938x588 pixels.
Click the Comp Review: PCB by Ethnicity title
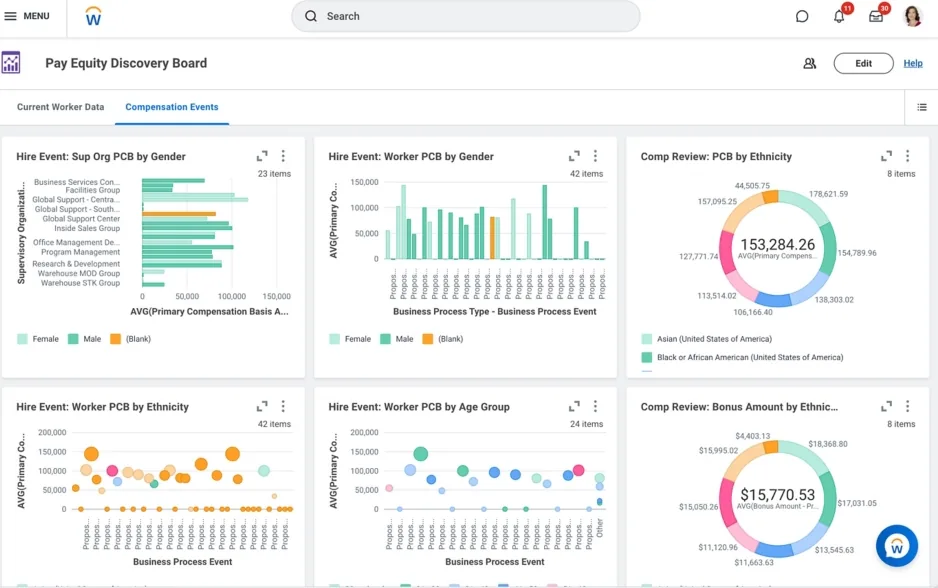[x=716, y=157]
